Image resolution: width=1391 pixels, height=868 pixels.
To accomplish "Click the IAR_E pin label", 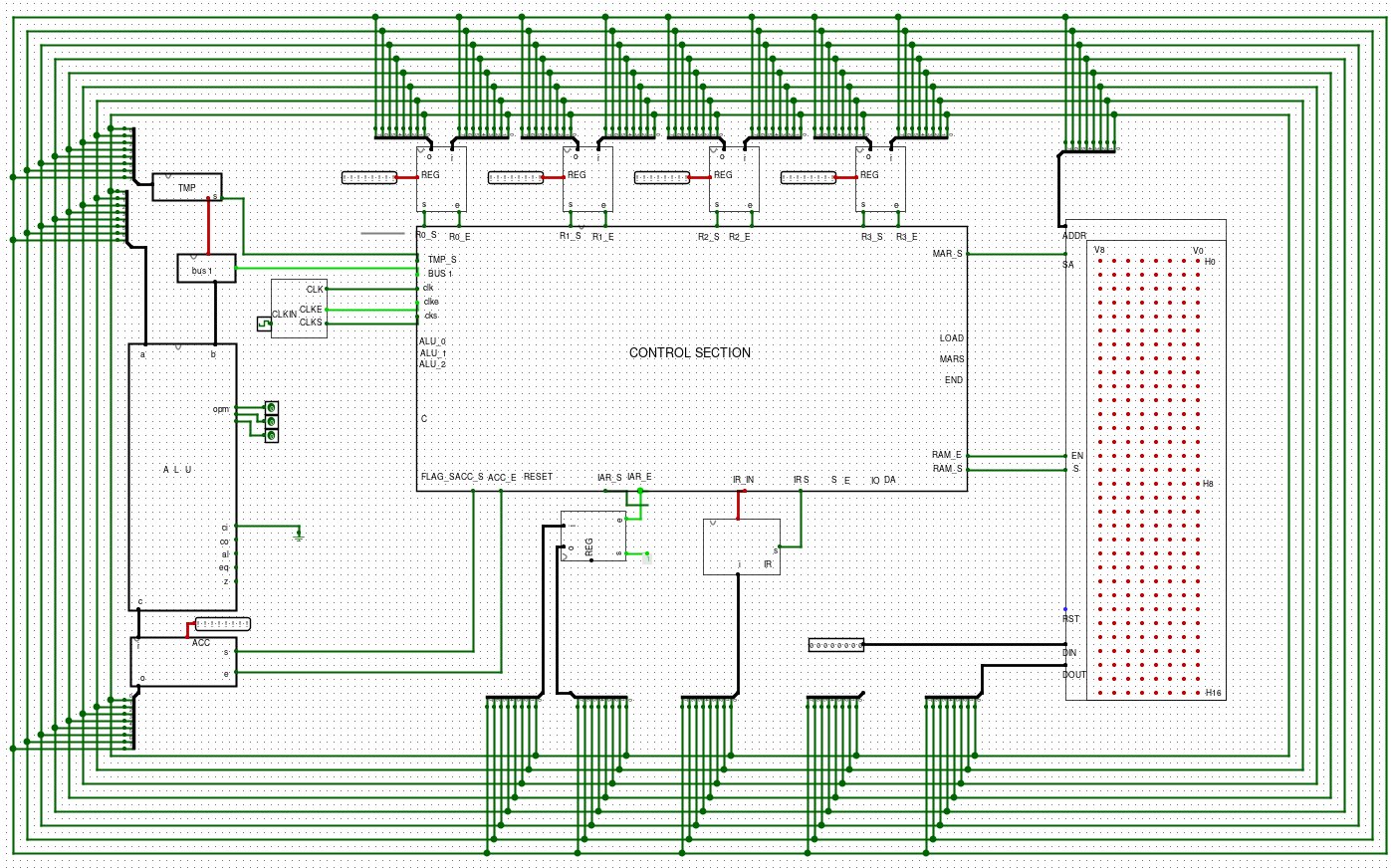I will 639,477.
